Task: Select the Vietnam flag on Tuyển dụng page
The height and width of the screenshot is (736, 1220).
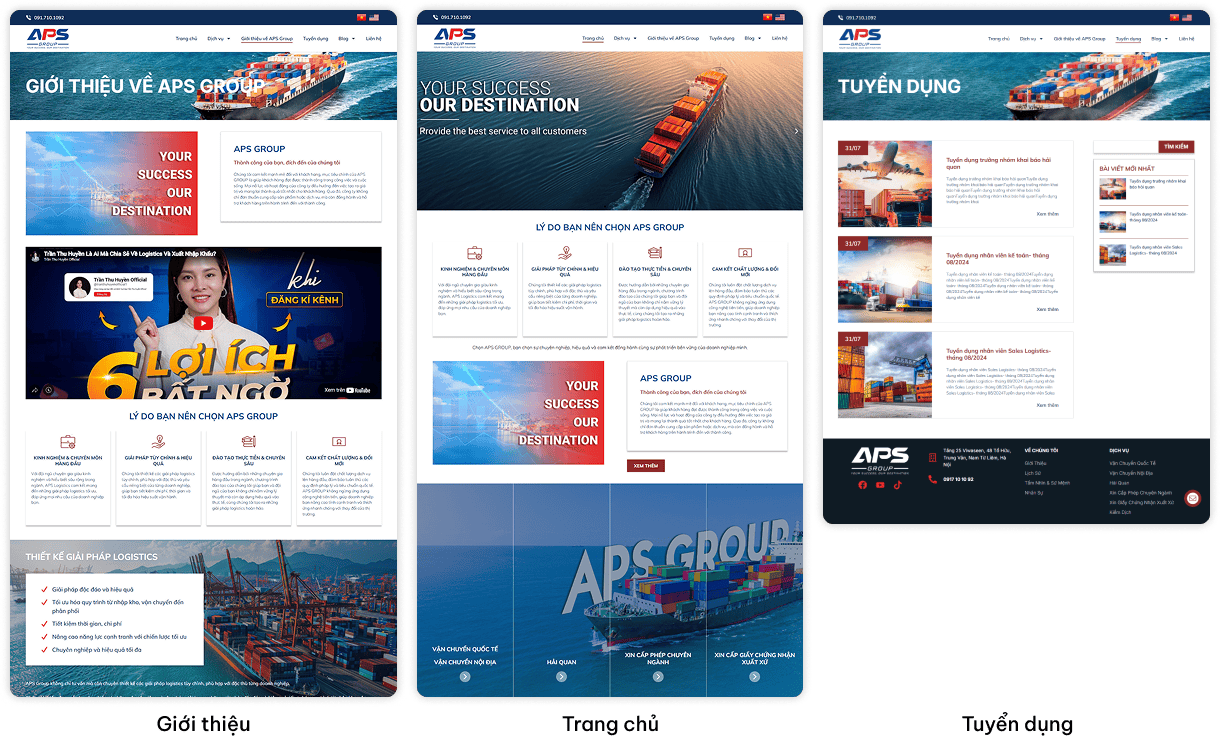Action: [x=1176, y=17]
